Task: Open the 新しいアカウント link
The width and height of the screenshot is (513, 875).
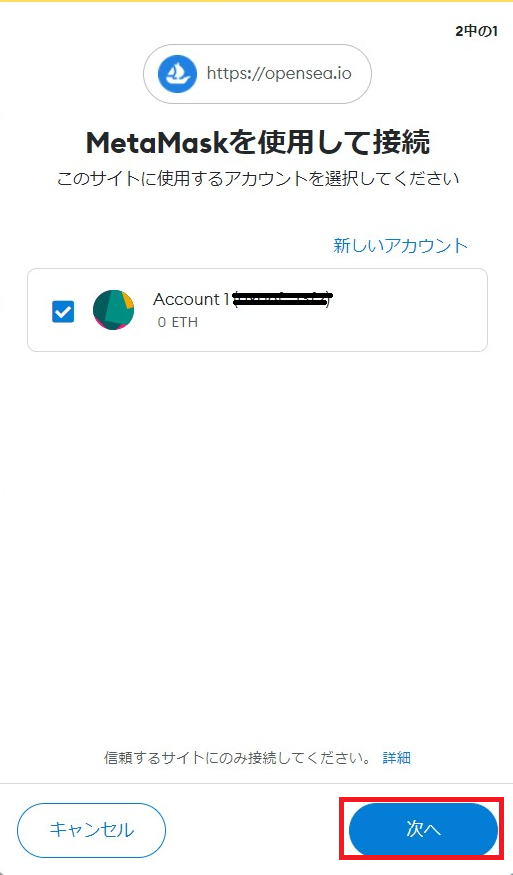Action: coord(400,246)
